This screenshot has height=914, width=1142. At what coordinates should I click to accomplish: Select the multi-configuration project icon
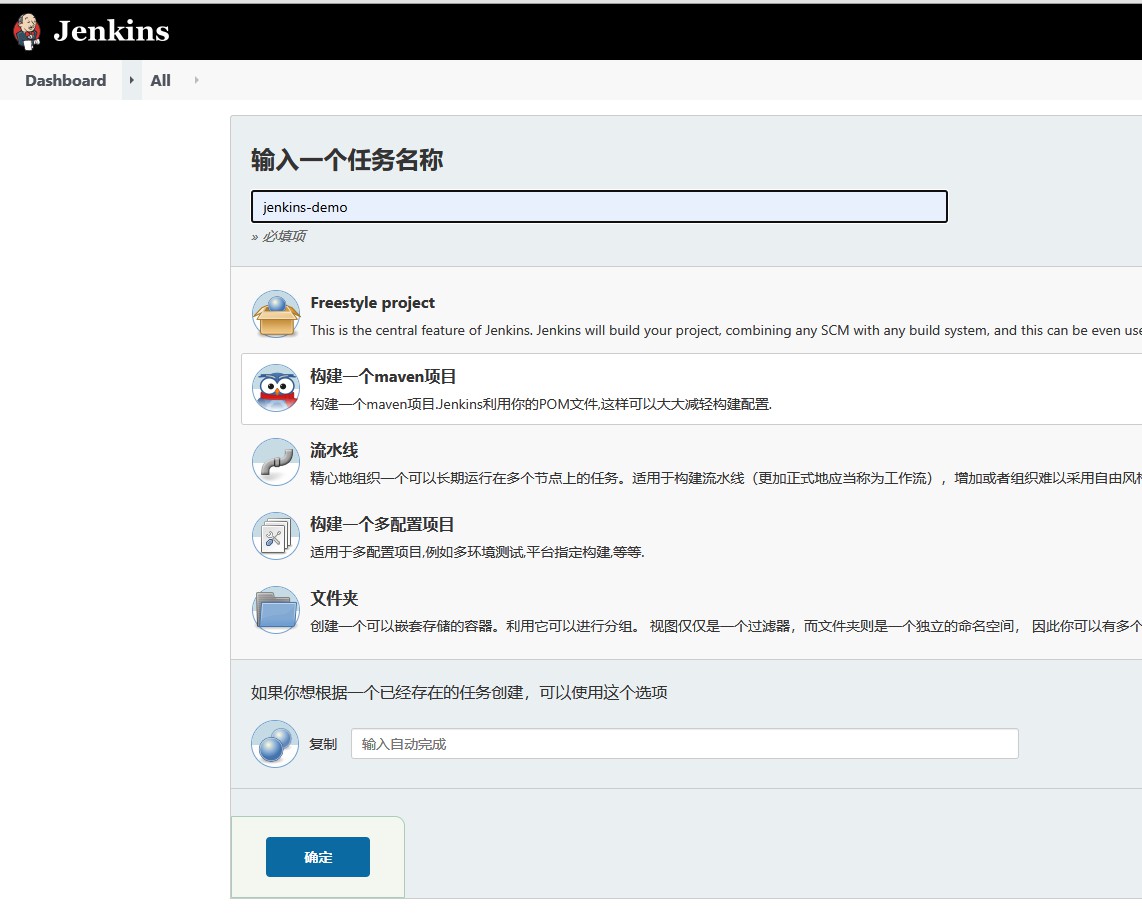[x=276, y=535]
